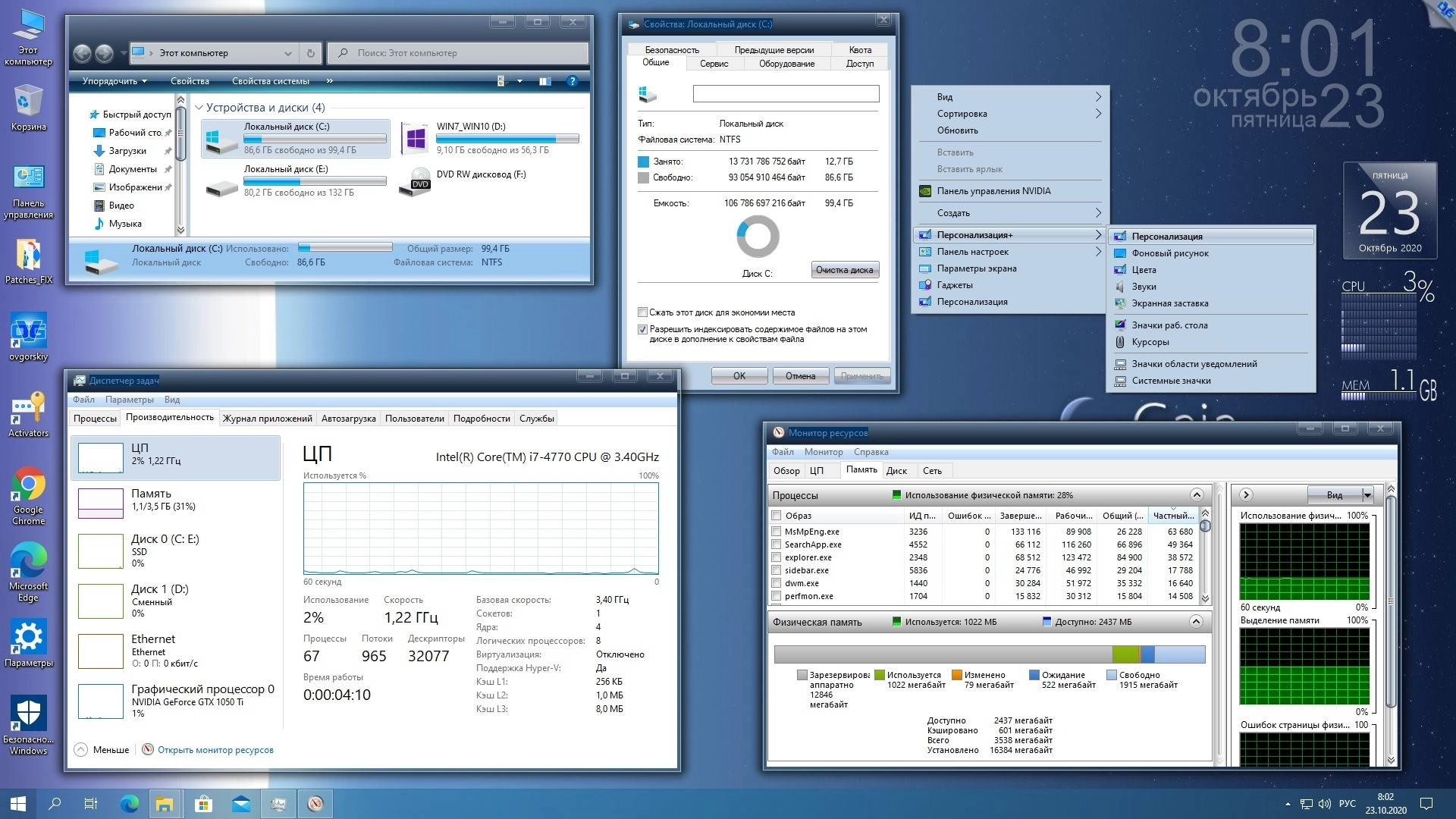The width and height of the screenshot is (1456, 819).
Task: Check the MsMpEng.exe process checkbox
Action: pos(776,531)
